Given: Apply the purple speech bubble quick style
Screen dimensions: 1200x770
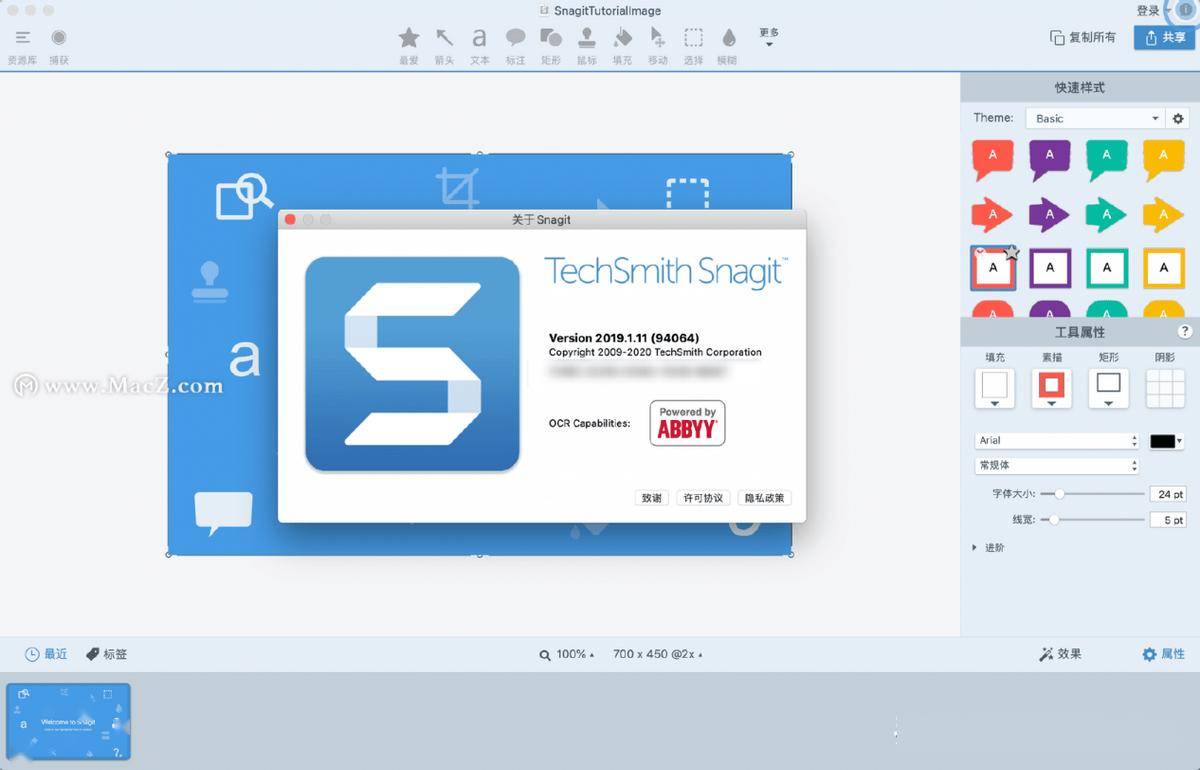Looking at the screenshot, I should point(1049,158).
